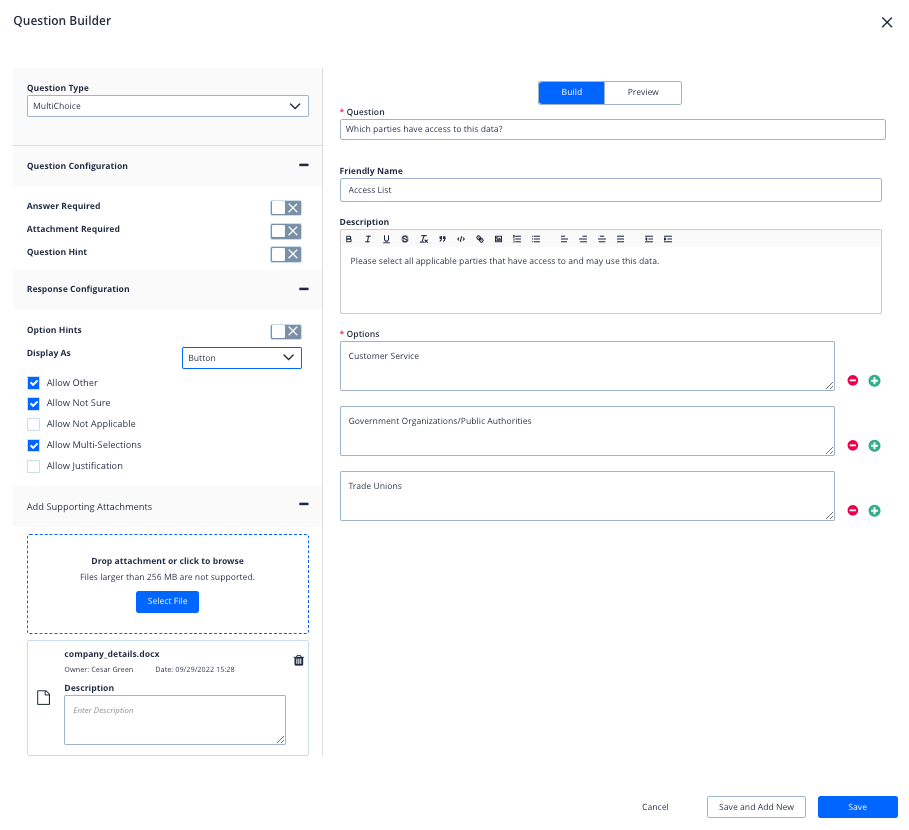
Task: Click the bulleted list icon in Description toolbar
Action: pyautogui.click(x=536, y=239)
